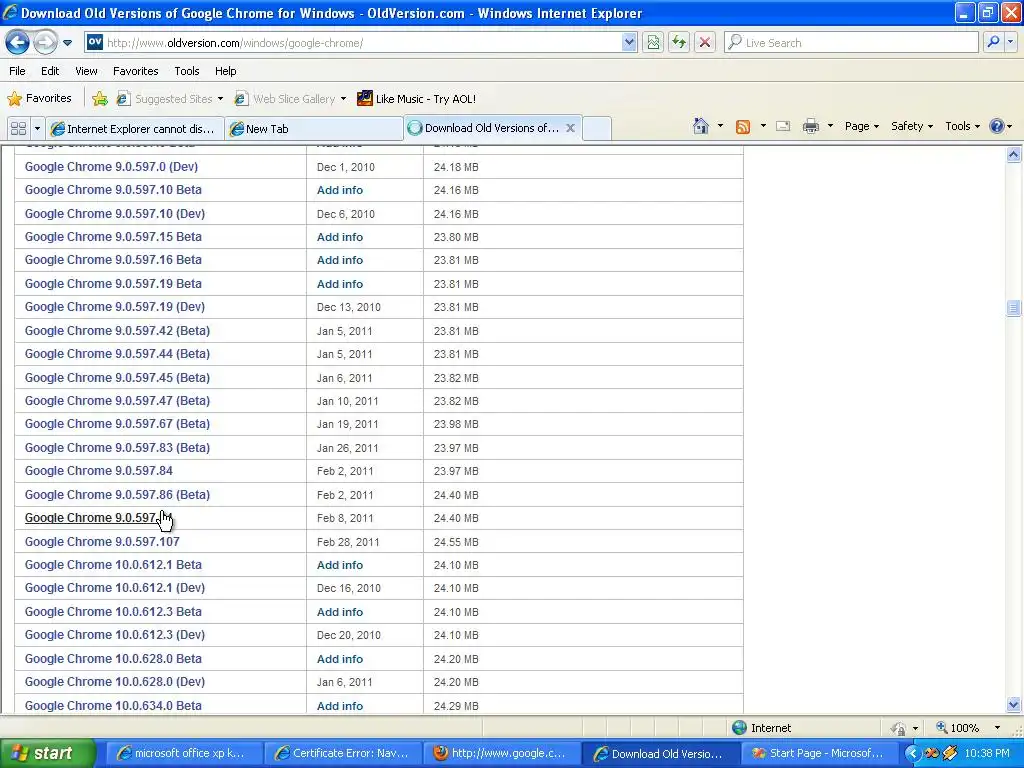
Task: Open the View menu
Action: pos(86,71)
